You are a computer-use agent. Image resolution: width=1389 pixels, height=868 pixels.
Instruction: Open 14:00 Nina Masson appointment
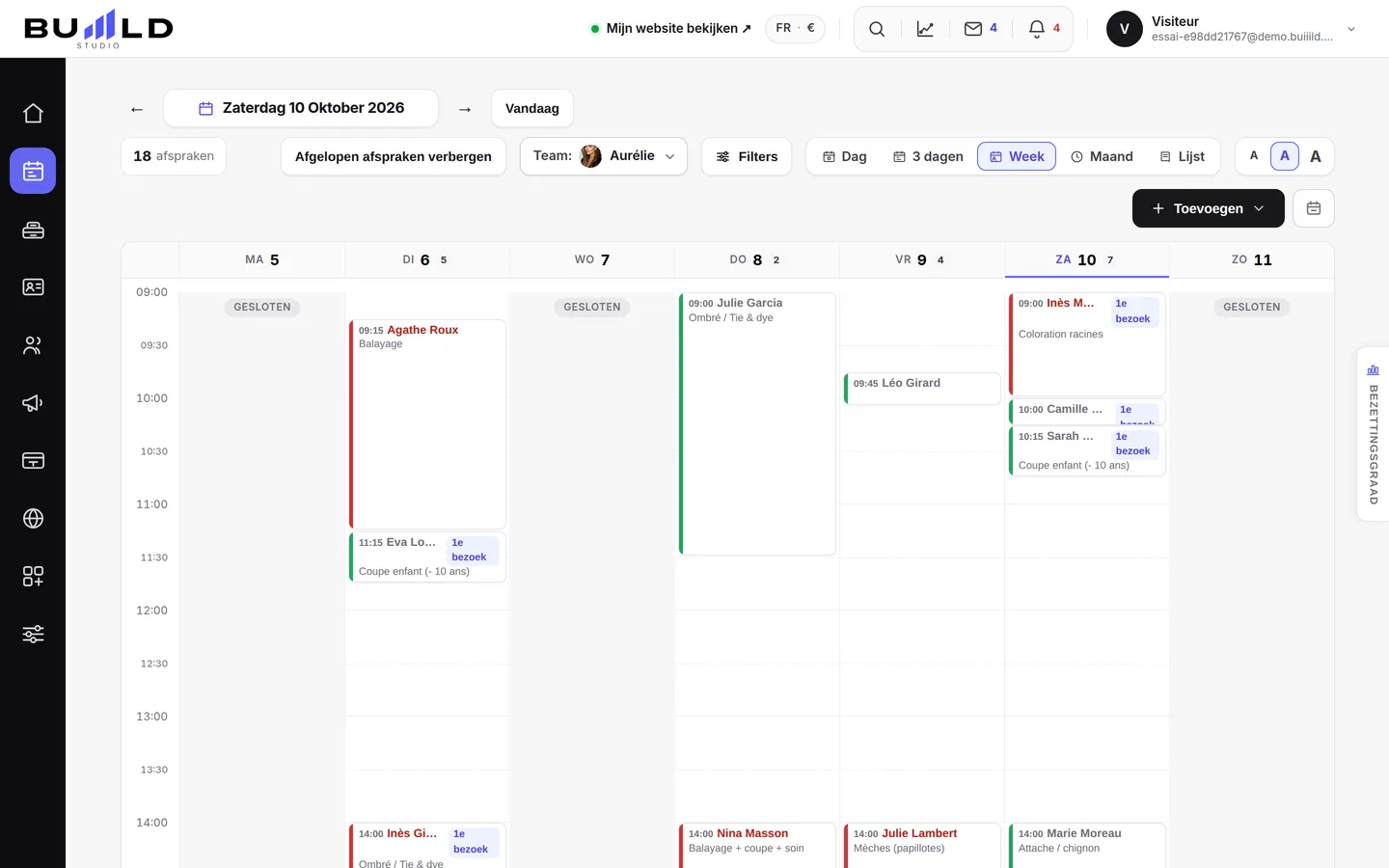[757, 846]
